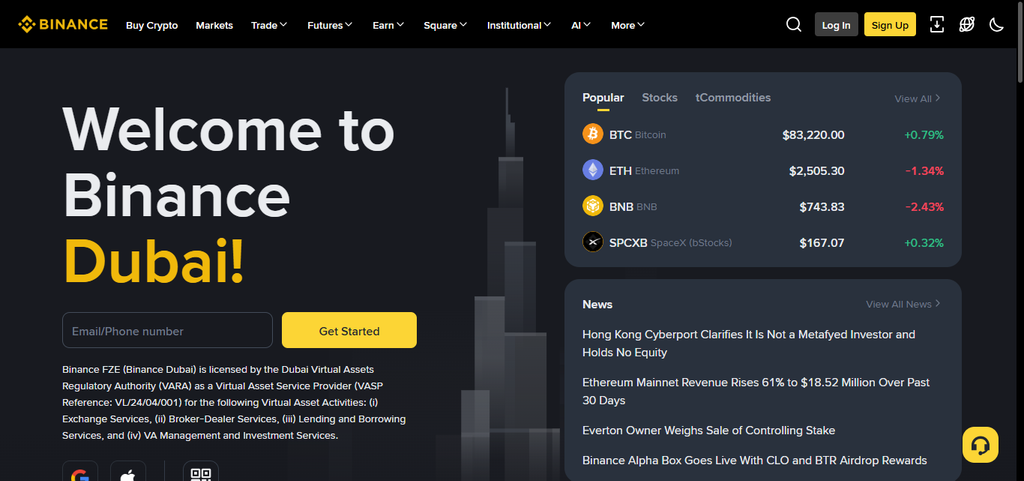Image resolution: width=1024 pixels, height=481 pixels.
Task: Click the SpaceX SPCXB icon
Action: pyautogui.click(x=592, y=242)
